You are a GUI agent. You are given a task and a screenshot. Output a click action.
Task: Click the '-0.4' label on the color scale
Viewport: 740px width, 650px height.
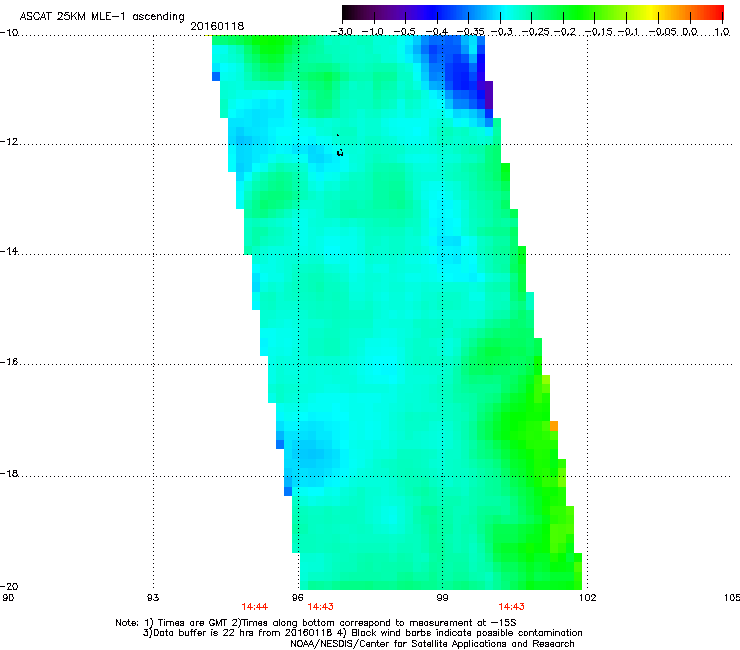click(x=437, y=32)
